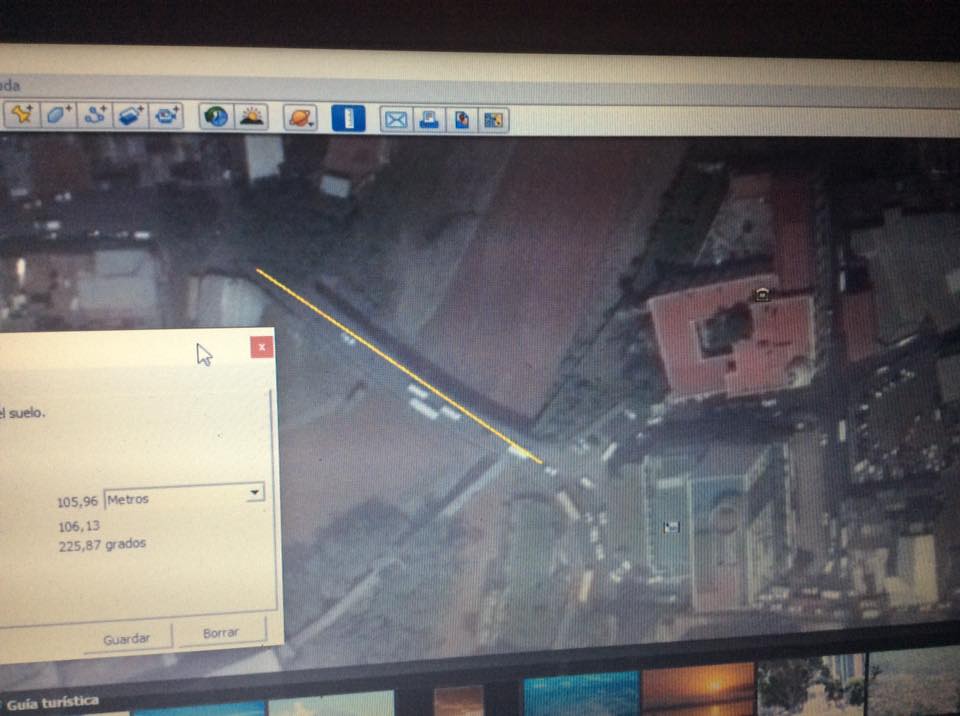
Task: Click the Guardar button
Action: [x=127, y=637]
